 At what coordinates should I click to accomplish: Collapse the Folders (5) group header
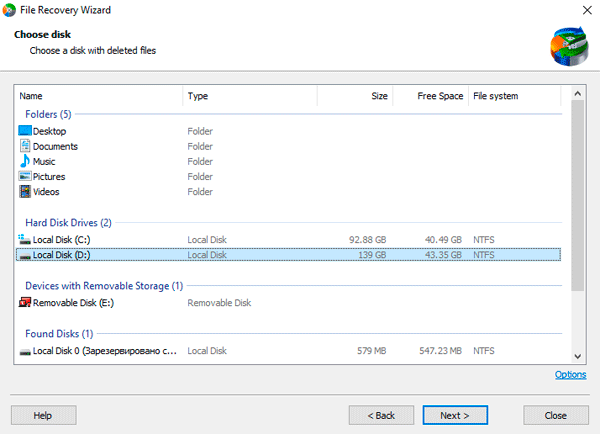tap(48, 114)
